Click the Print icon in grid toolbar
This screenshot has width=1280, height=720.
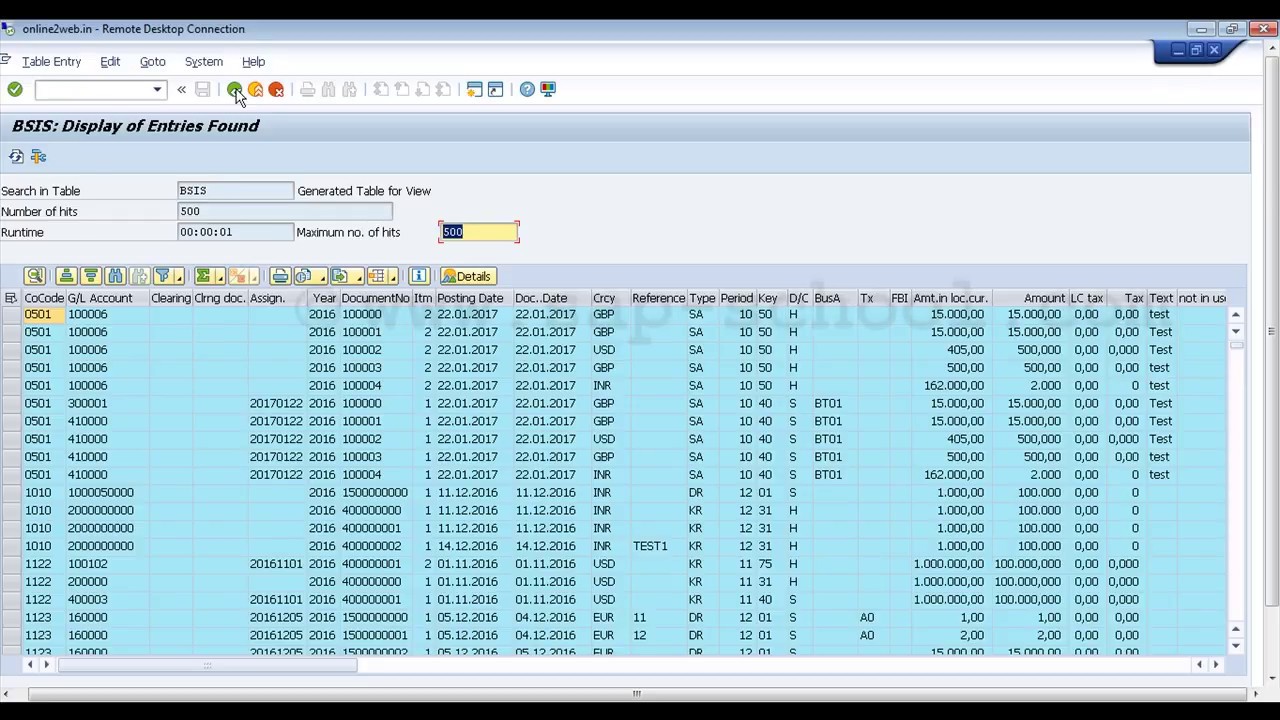[280, 276]
